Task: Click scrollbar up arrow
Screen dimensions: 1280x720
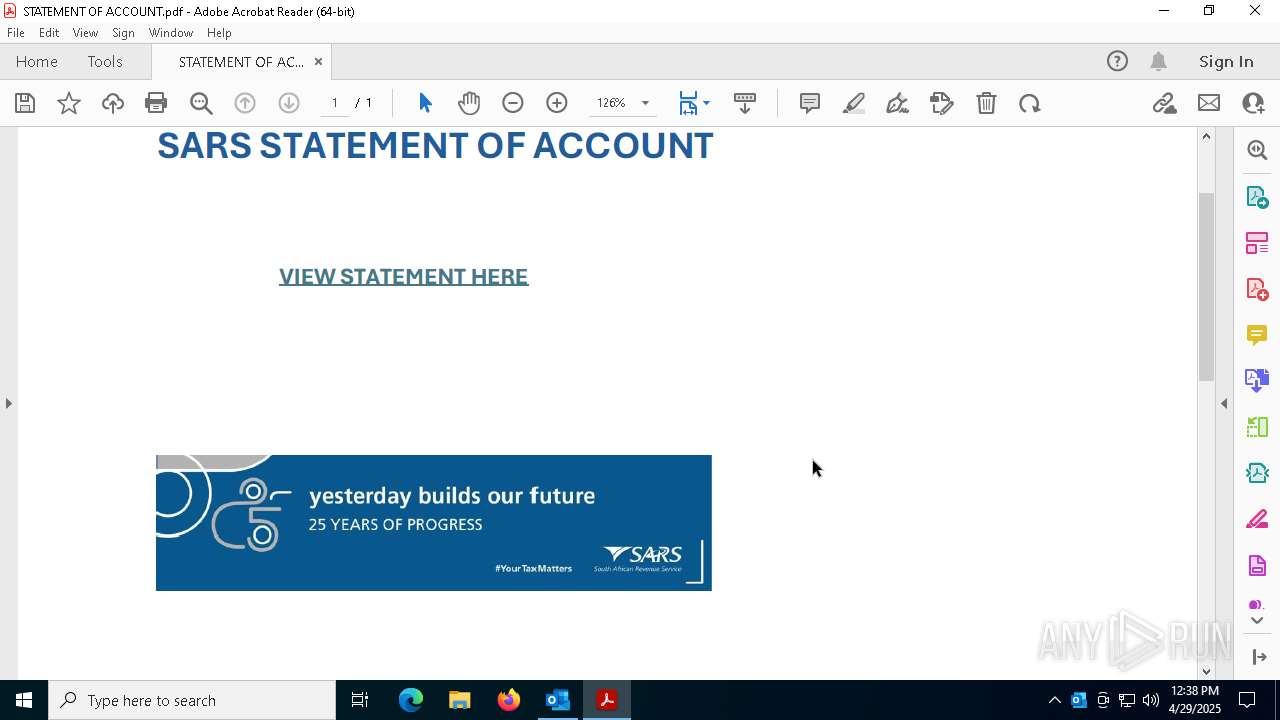Action: [1206, 136]
